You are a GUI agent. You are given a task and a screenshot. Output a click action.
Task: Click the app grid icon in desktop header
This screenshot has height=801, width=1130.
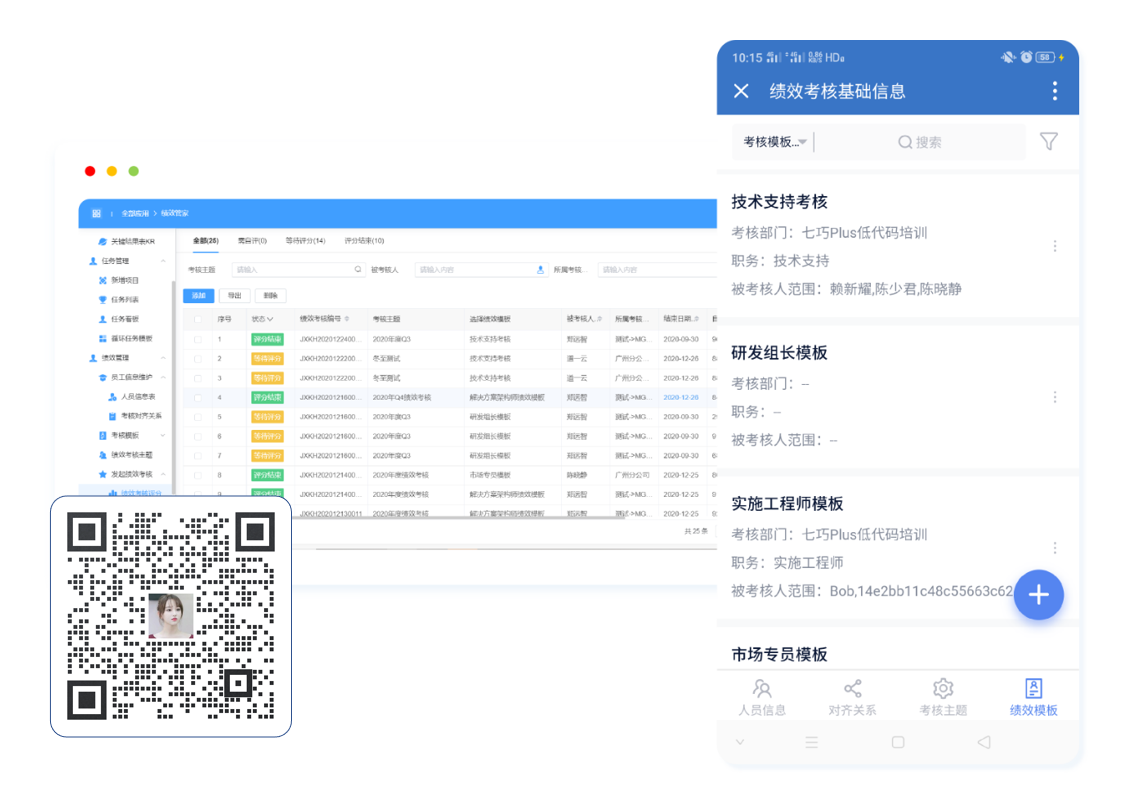tap(96, 213)
